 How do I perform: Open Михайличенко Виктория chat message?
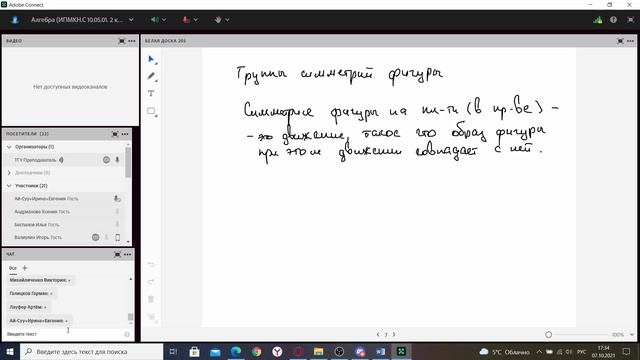click(x=40, y=280)
